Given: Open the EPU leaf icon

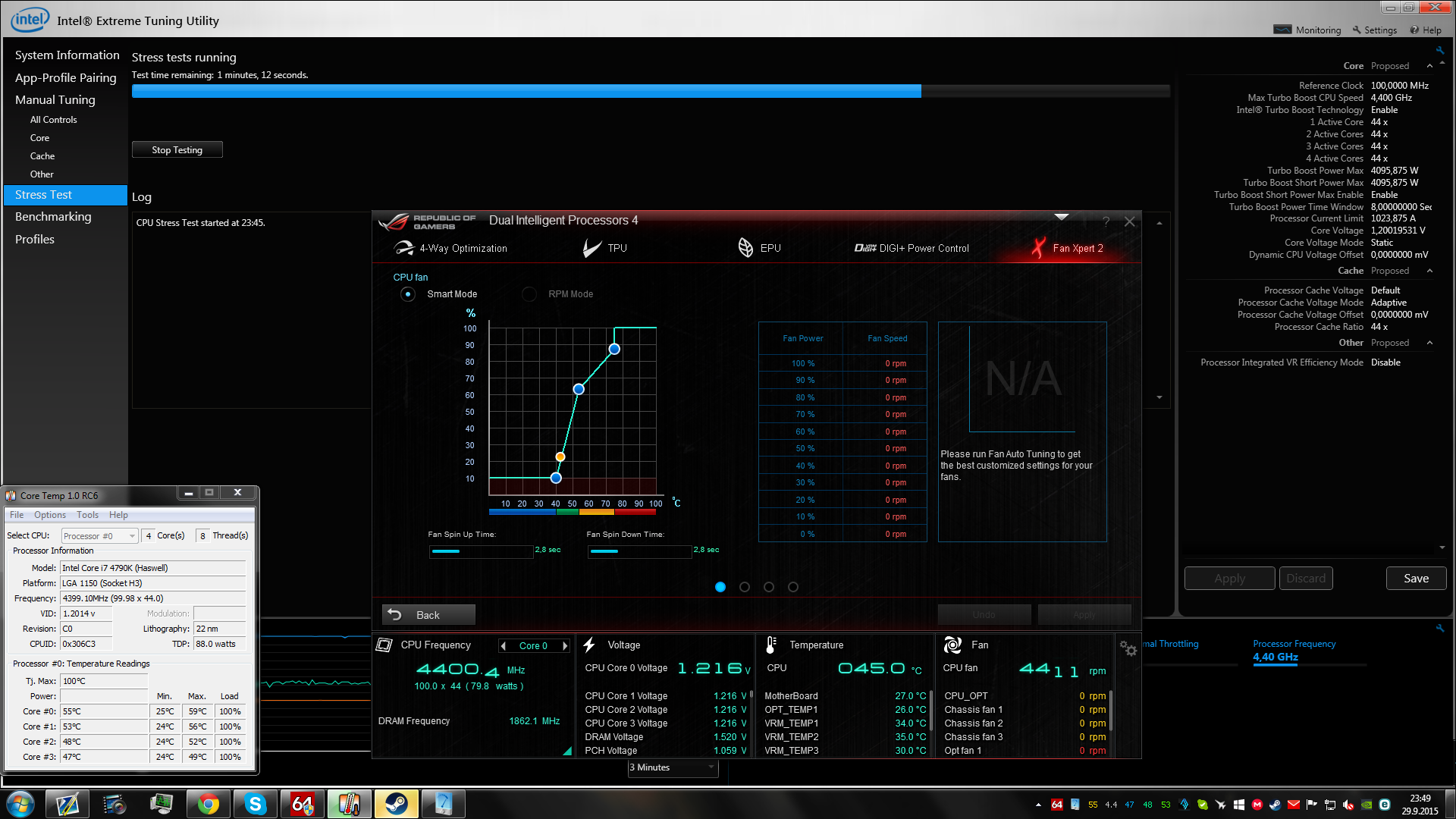Looking at the screenshot, I should 745,248.
